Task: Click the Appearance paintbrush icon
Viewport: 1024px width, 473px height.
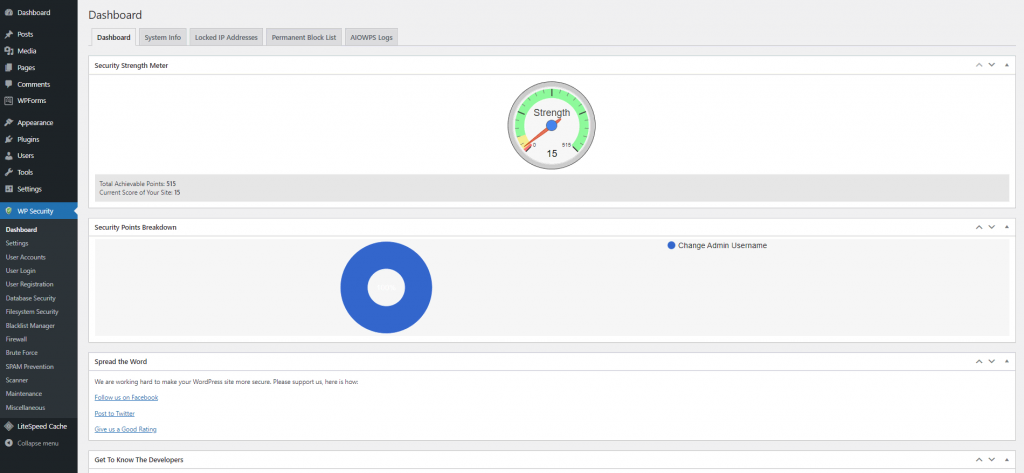Action: pos(9,122)
